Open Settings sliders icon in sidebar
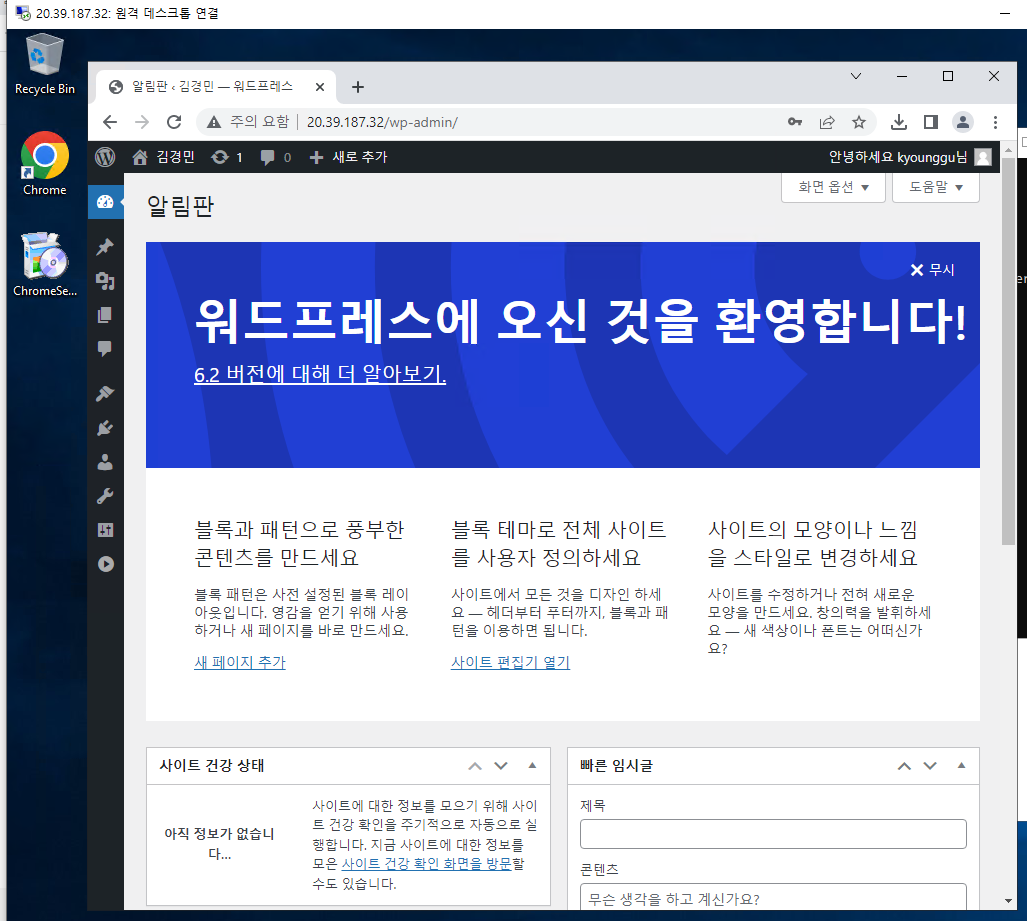Screen dimensions: 1027x921 105,530
